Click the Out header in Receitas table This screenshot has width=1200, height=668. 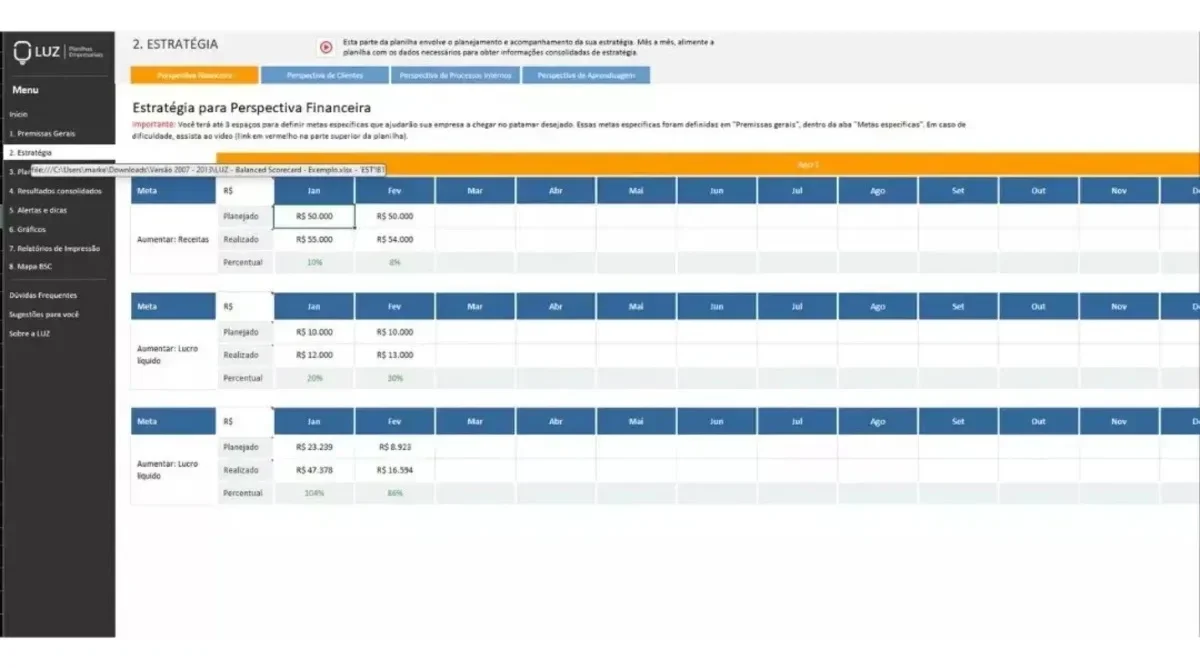click(1039, 190)
